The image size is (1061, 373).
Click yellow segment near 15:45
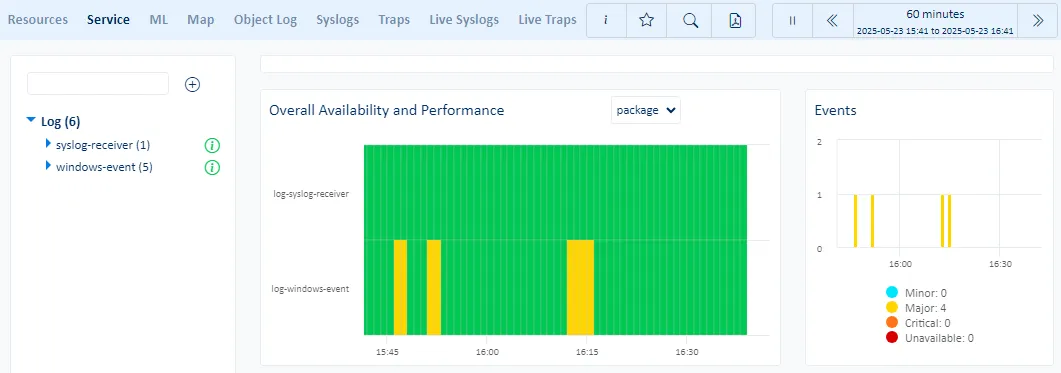click(401, 287)
